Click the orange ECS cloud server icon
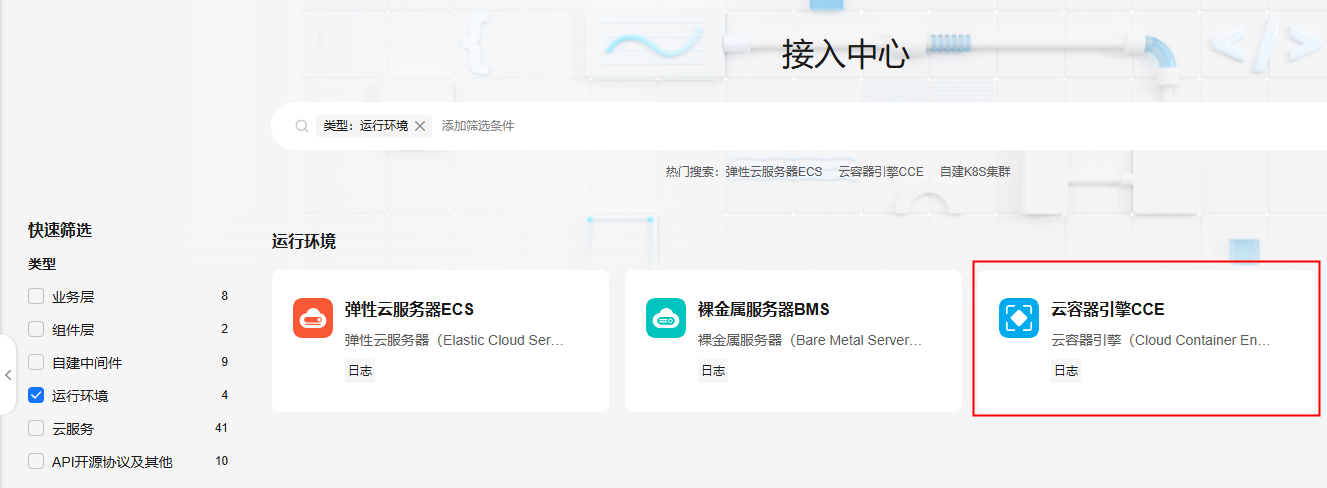1327x488 pixels. (313, 318)
